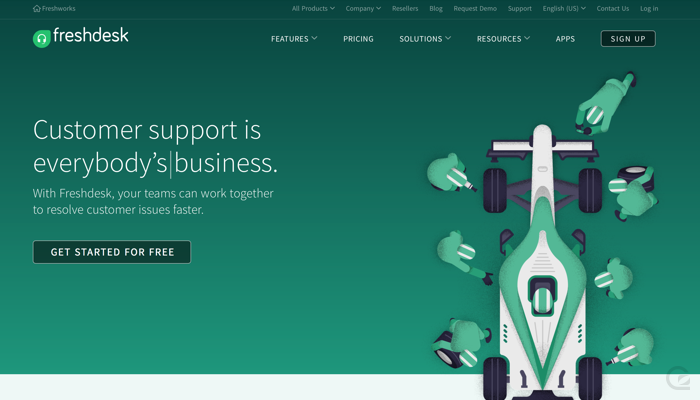Open the Solutions dropdown menu
700x400 pixels.
(x=425, y=39)
